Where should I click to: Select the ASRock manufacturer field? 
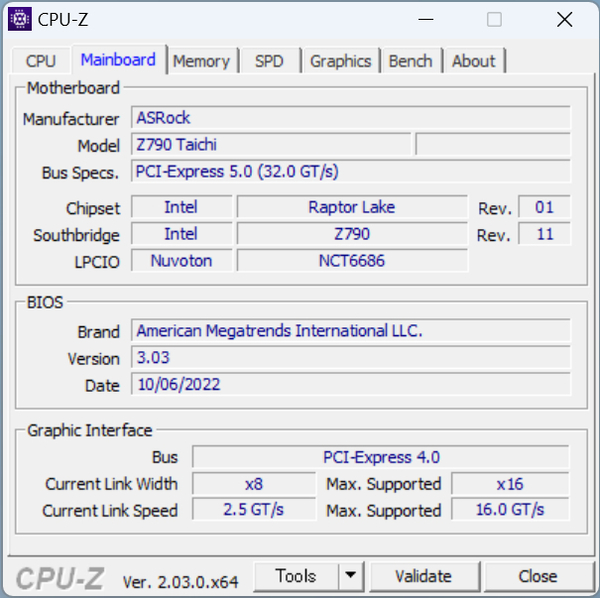point(351,117)
